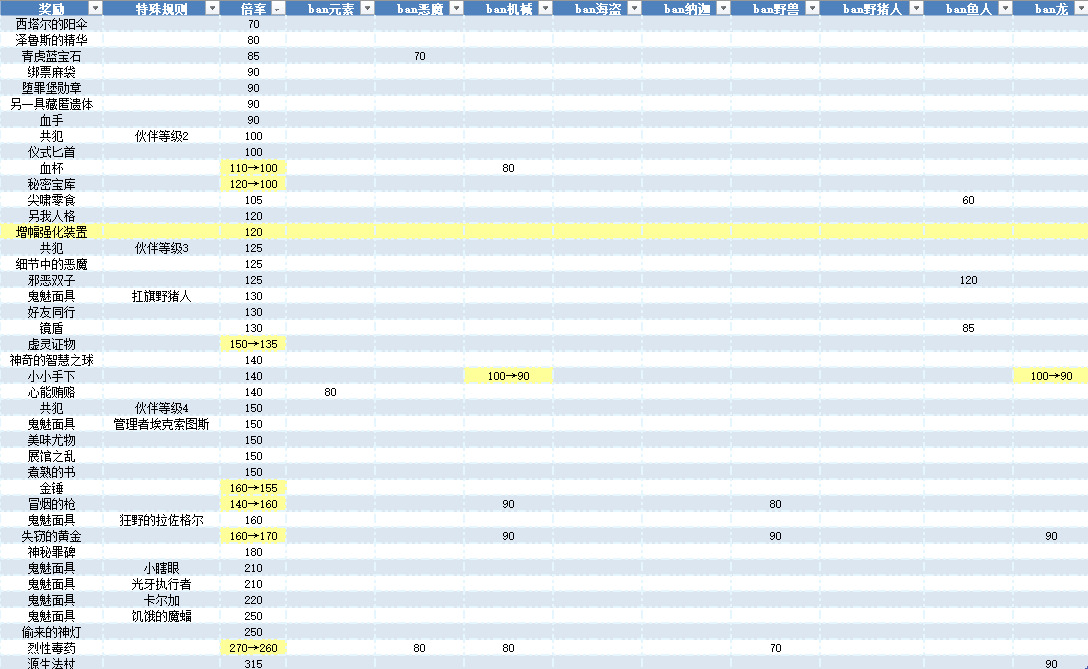Open the ban野猪人 column filter dropdown
Screen dimensions: 1088x669
(917, 8)
